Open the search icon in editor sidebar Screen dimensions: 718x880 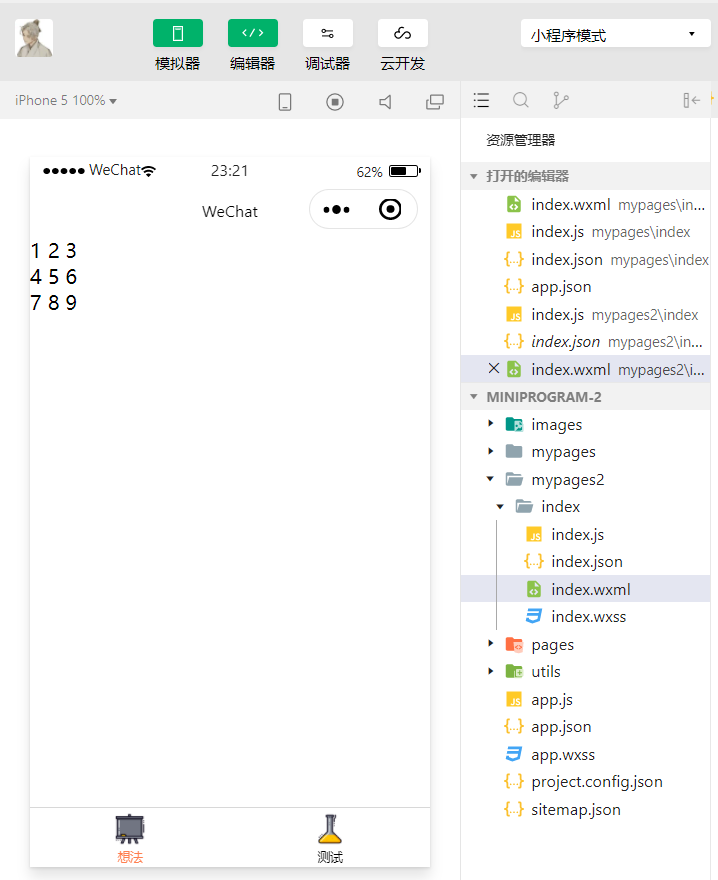tap(521, 100)
